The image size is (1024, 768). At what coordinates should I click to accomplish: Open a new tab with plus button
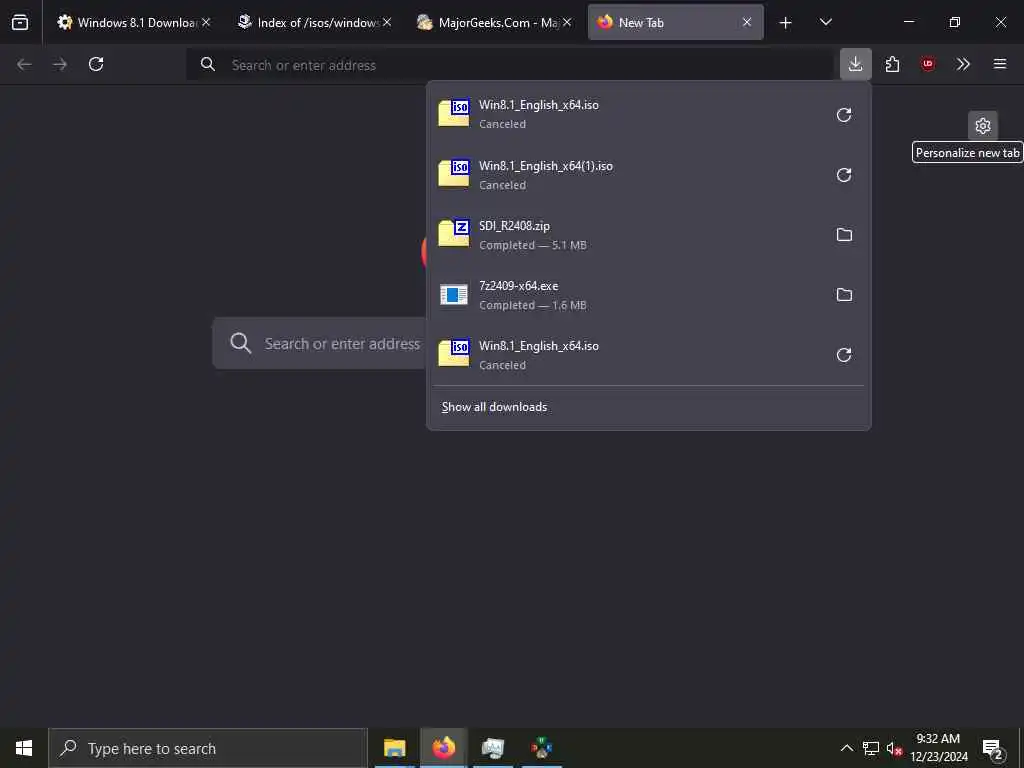(x=786, y=23)
